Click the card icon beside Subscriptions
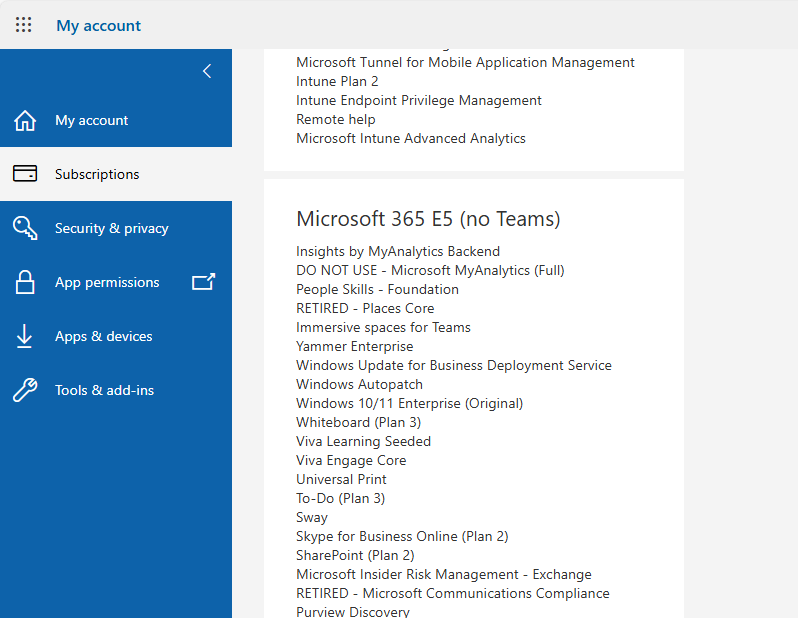Screen dimensions: 798x618 (x=25, y=174)
